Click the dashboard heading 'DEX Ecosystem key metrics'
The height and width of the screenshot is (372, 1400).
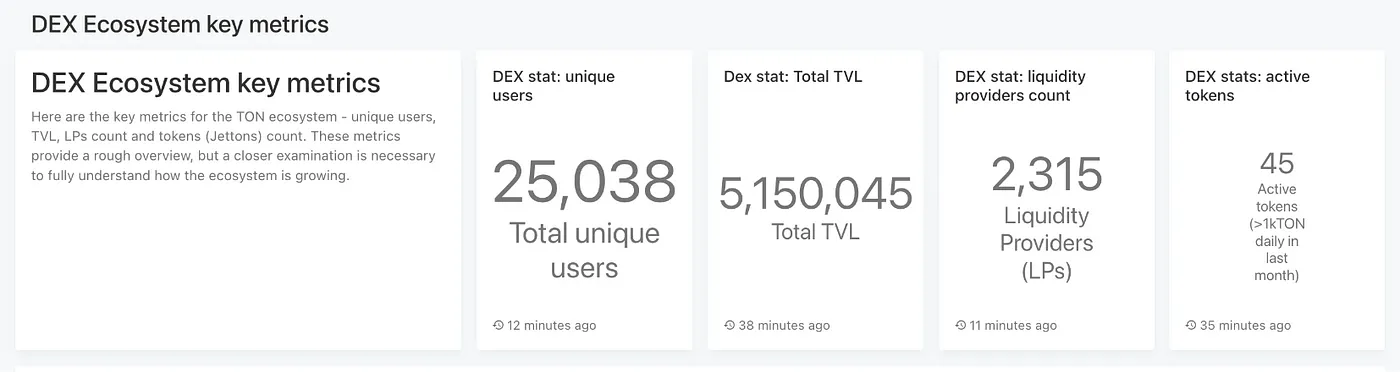point(180,24)
